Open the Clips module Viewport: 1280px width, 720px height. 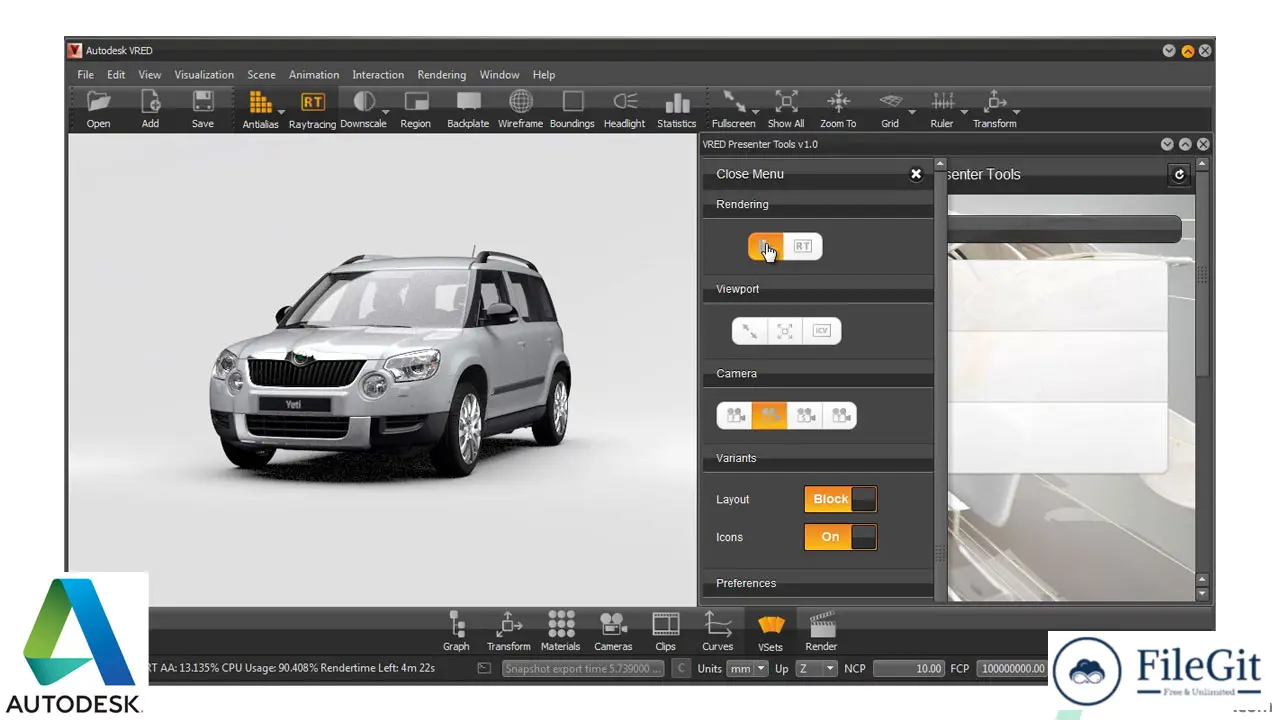[665, 631]
